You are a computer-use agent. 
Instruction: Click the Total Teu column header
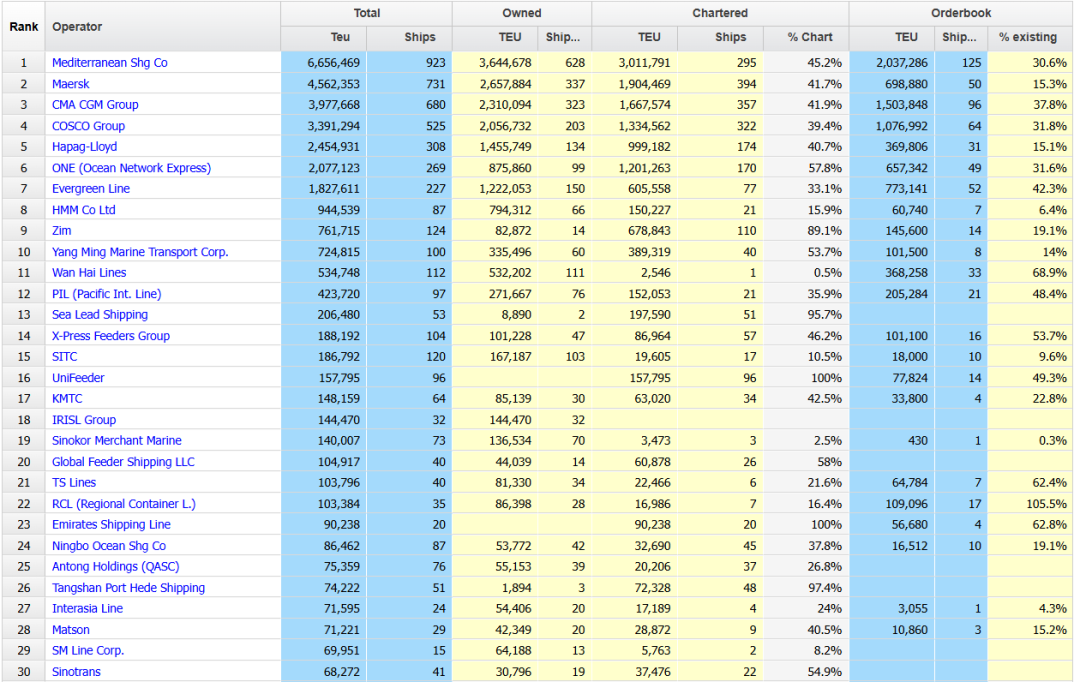point(324,38)
